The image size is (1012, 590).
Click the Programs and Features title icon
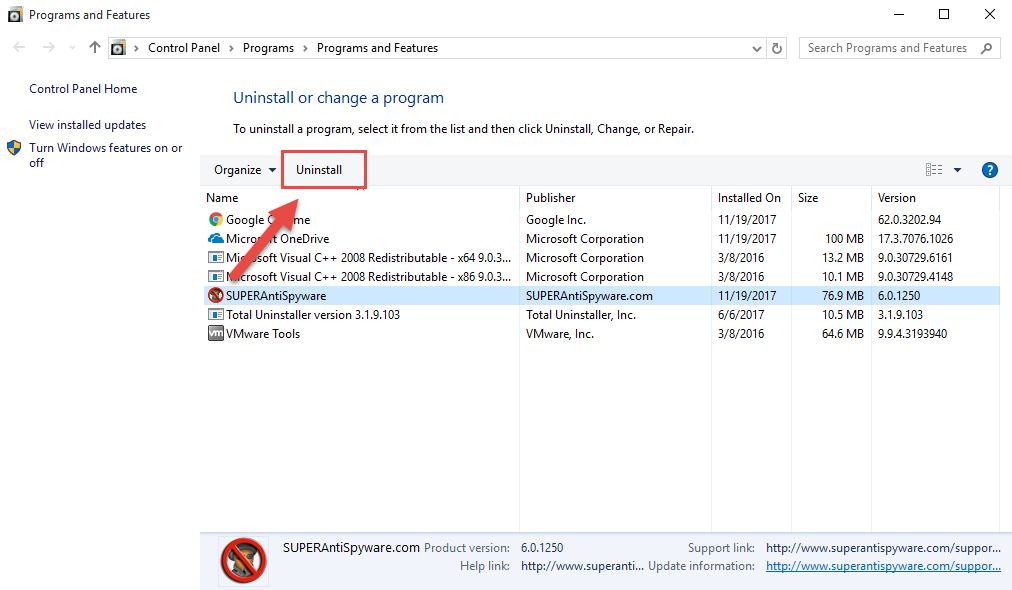pyautogui.click(x=15, y=14)
